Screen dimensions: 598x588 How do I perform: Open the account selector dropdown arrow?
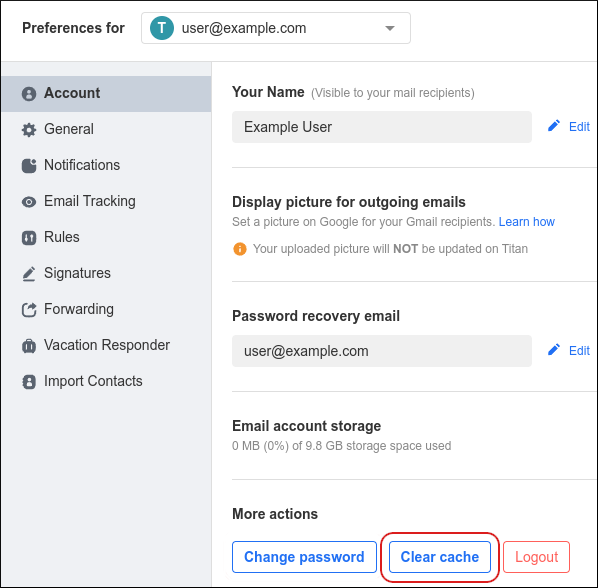[390, 28]
